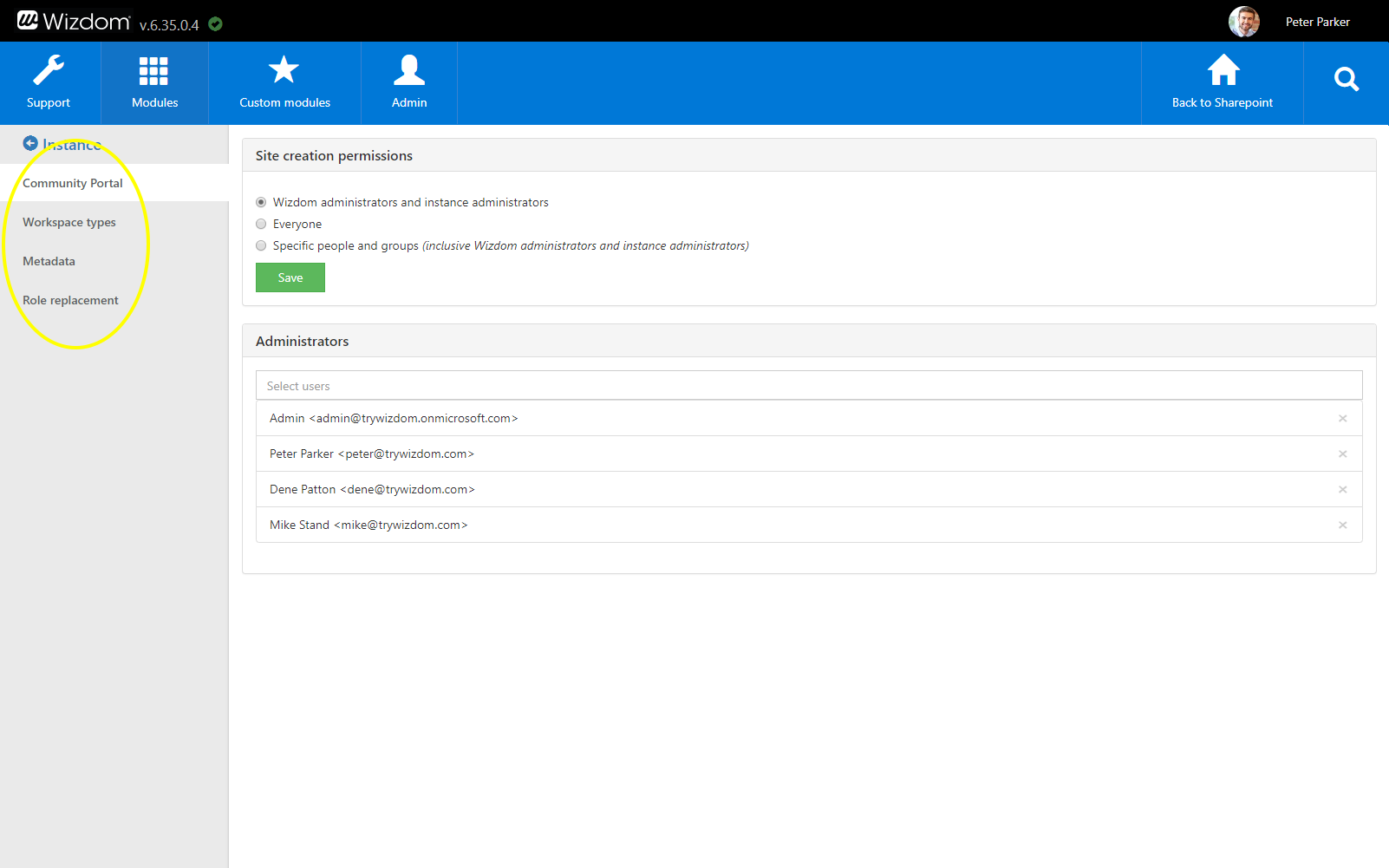Screen dimensions: 1389x868
Task: Click the green Save button
Action: tap(290, 277)
